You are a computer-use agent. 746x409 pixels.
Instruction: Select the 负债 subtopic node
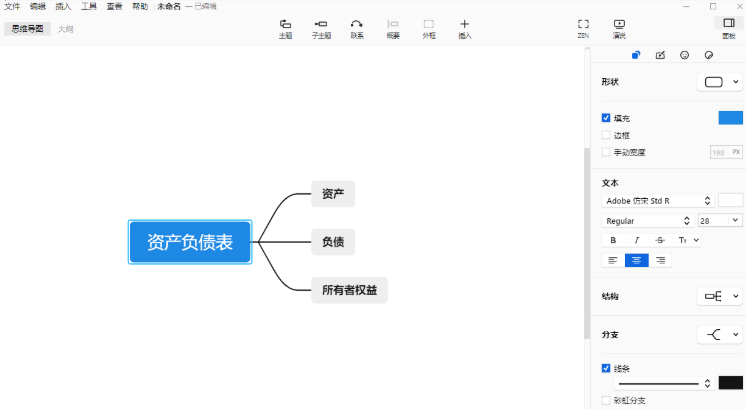pyautogui.click(x=333, y=242)
